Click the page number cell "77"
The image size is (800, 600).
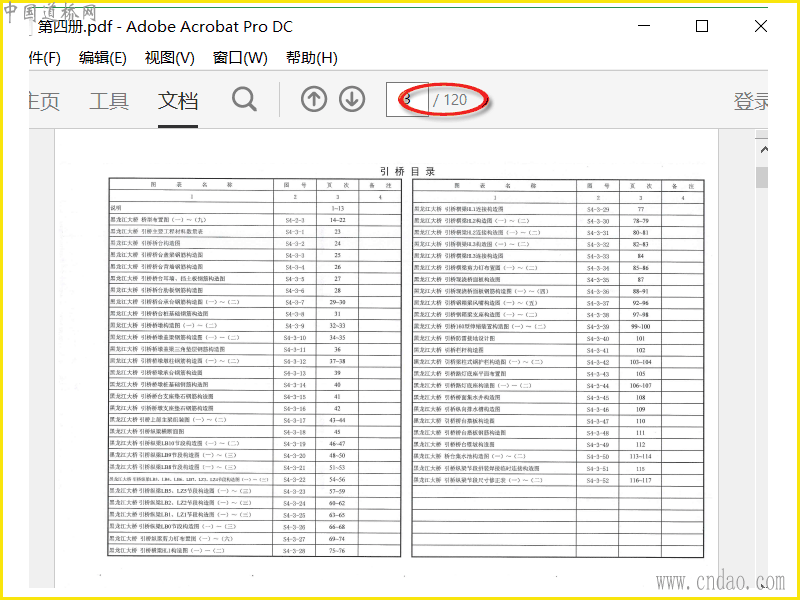641,209
